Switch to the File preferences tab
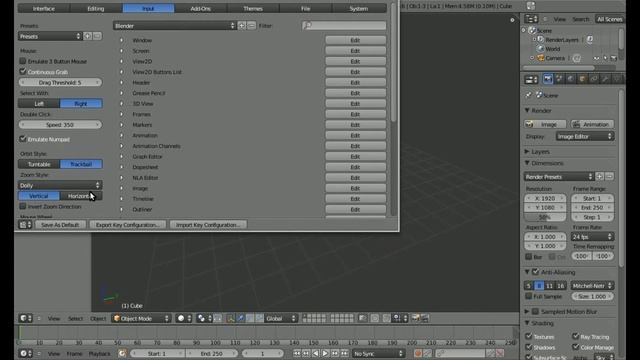 [x=306, y=8]
